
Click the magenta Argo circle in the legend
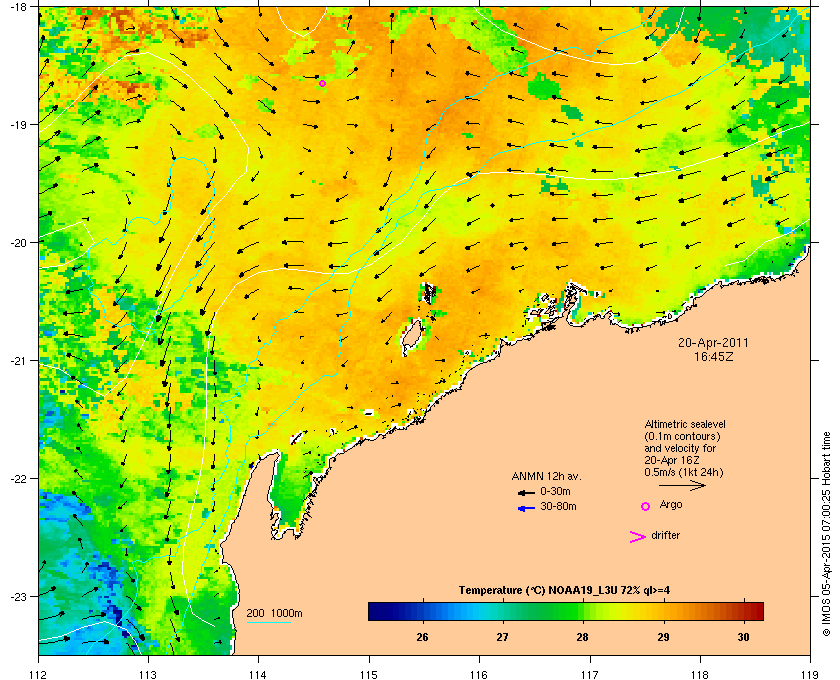pos(646,506)
